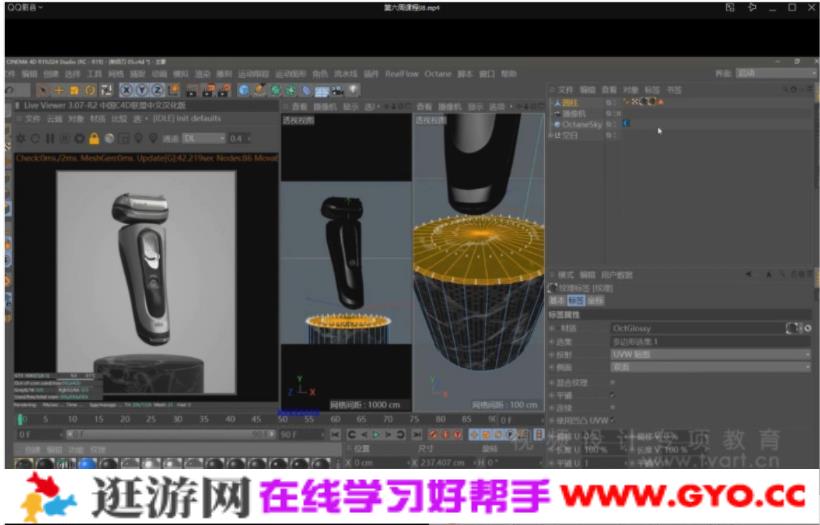This screenshot has width=820, height=525.
Task: Click the deformer object icon
Action: click(x=306, y=90)
